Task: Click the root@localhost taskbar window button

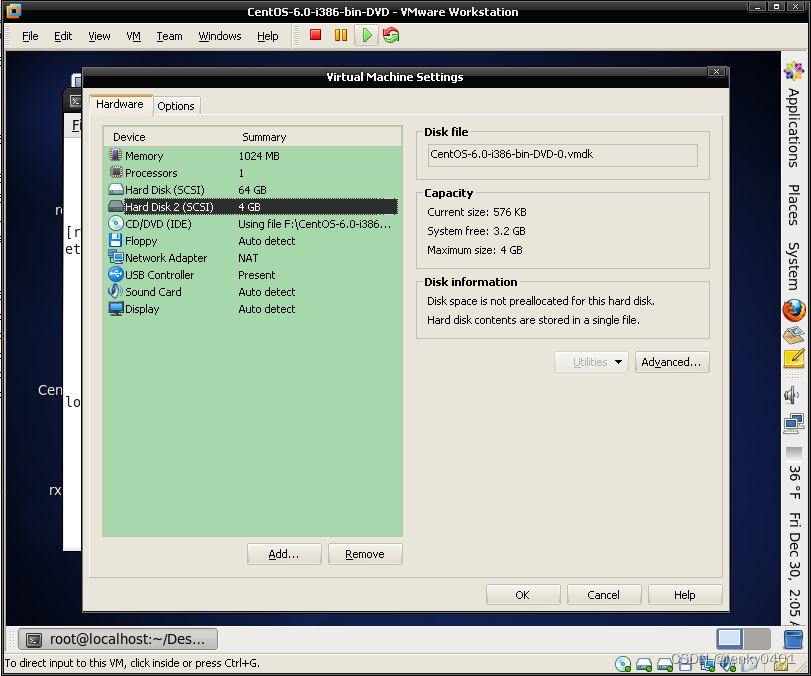Action: coord(118,639)
